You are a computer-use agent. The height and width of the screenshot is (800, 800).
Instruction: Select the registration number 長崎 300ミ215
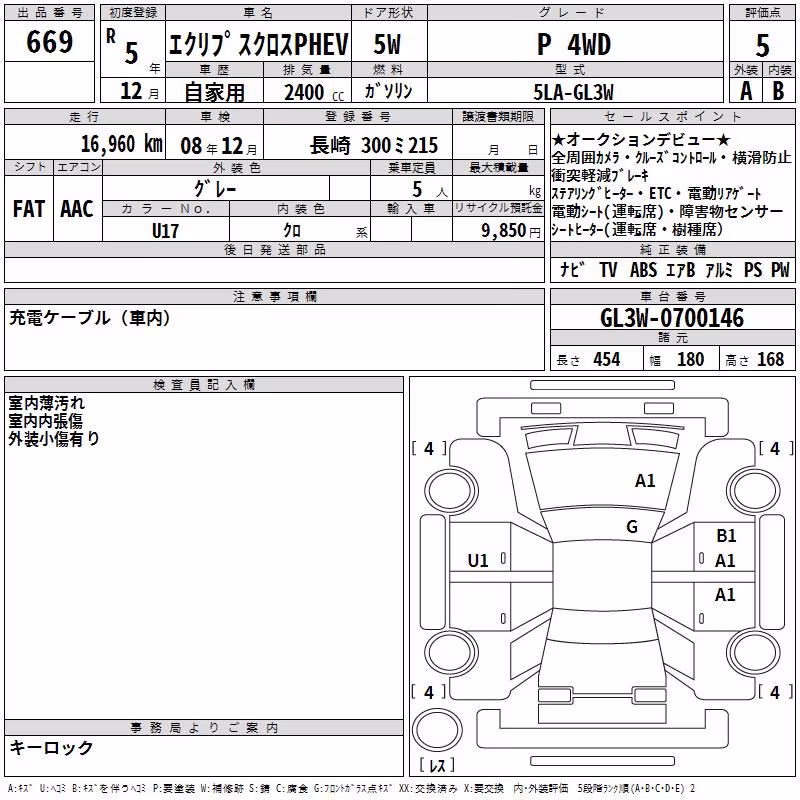(374, 145)
